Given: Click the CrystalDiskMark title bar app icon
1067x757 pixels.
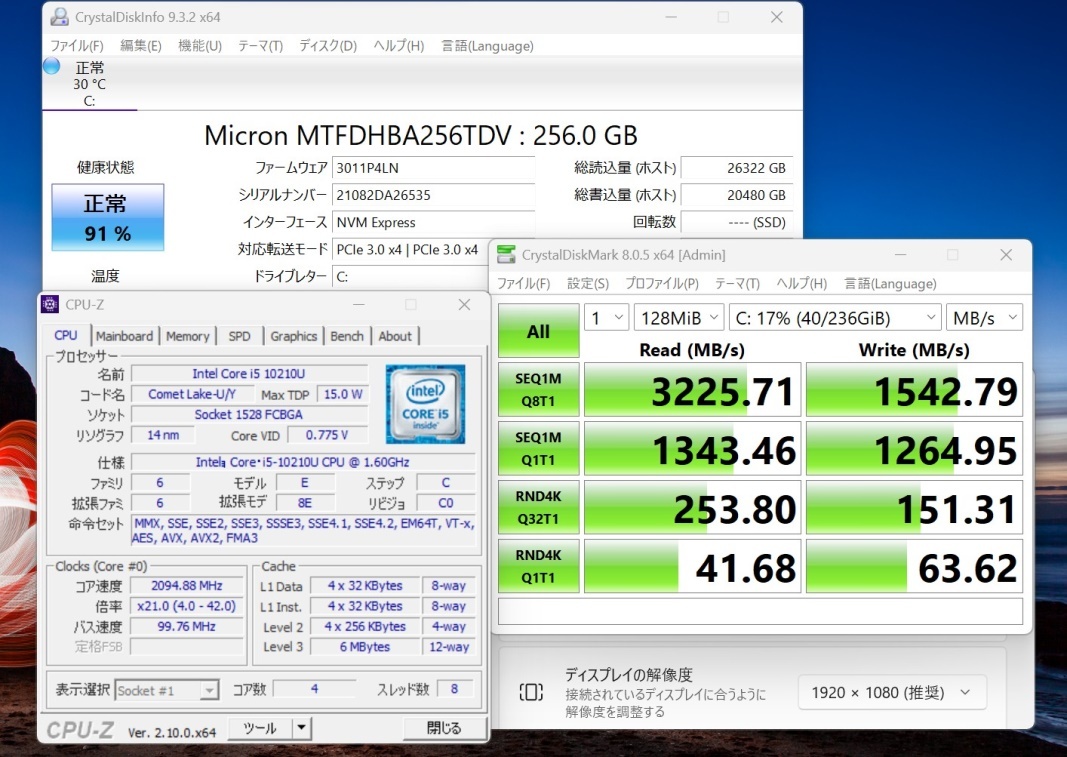Looking at the screenshot, I should pyautogui.click(x=508, y=255).
